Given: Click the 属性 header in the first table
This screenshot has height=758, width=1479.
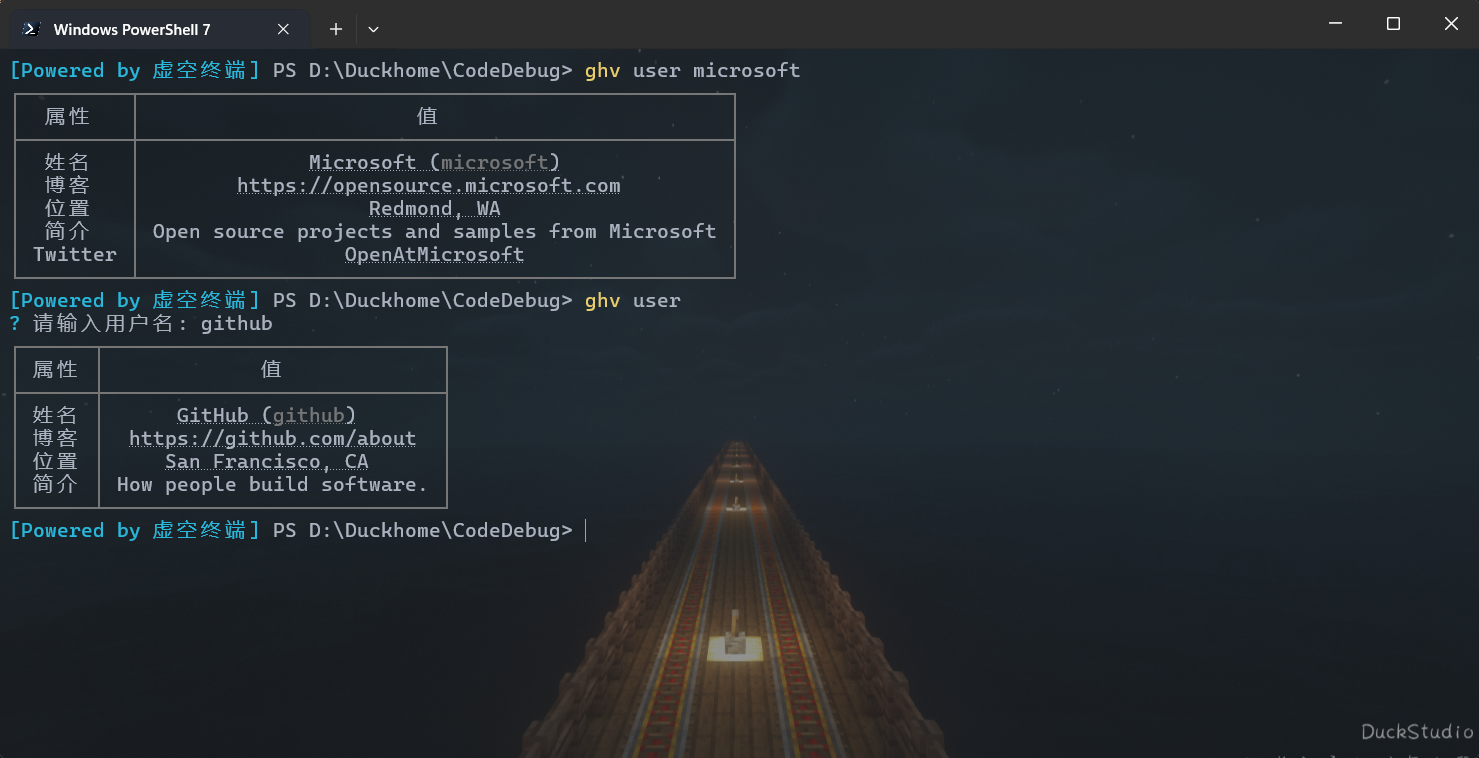Looking at the screenshot, I should (x=67, y=116).
